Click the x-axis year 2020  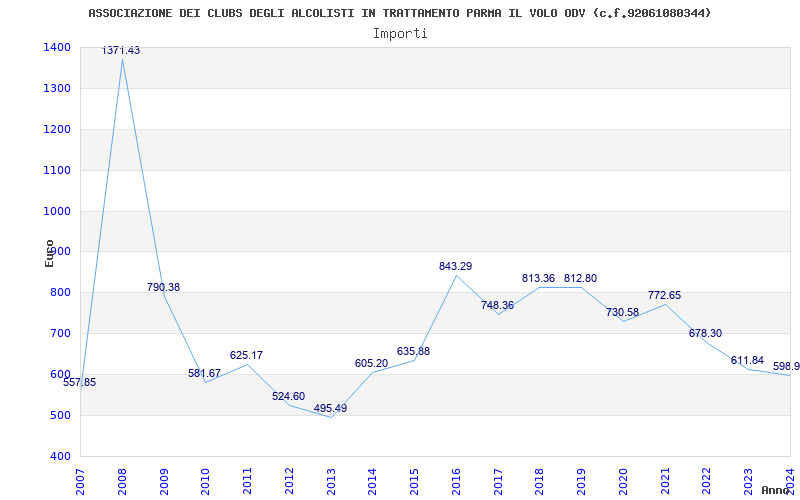point(623,482)
